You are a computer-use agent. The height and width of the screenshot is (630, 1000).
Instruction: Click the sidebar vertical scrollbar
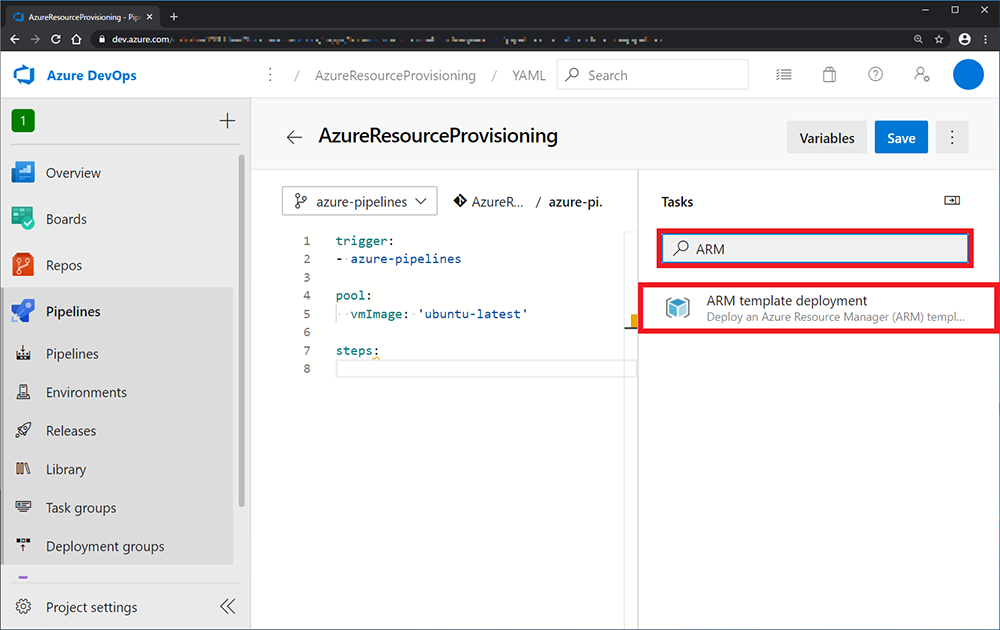pyautogui.click(x=241, y=330)
